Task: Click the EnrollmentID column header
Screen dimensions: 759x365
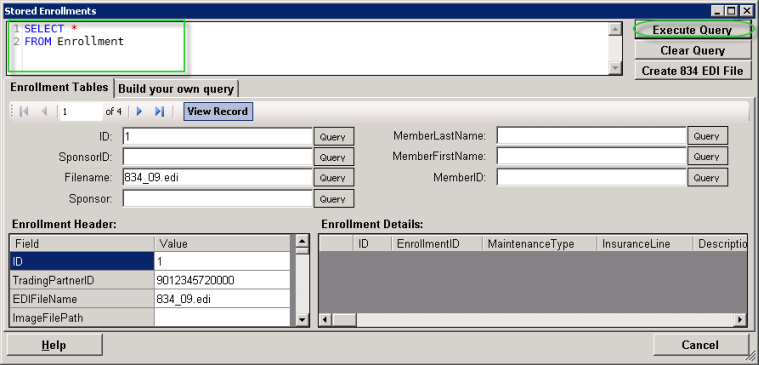Action: (437, 243)
